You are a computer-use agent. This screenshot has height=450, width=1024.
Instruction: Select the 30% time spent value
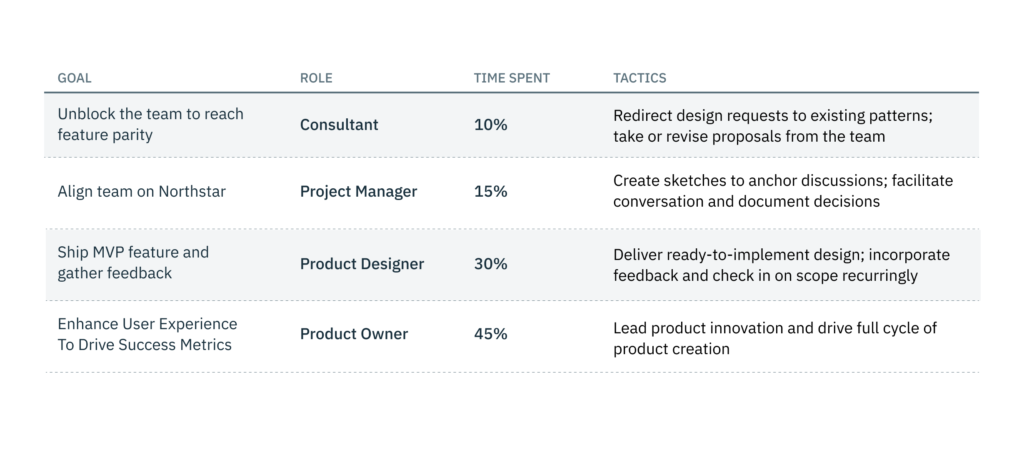click(x=491, y=264)
